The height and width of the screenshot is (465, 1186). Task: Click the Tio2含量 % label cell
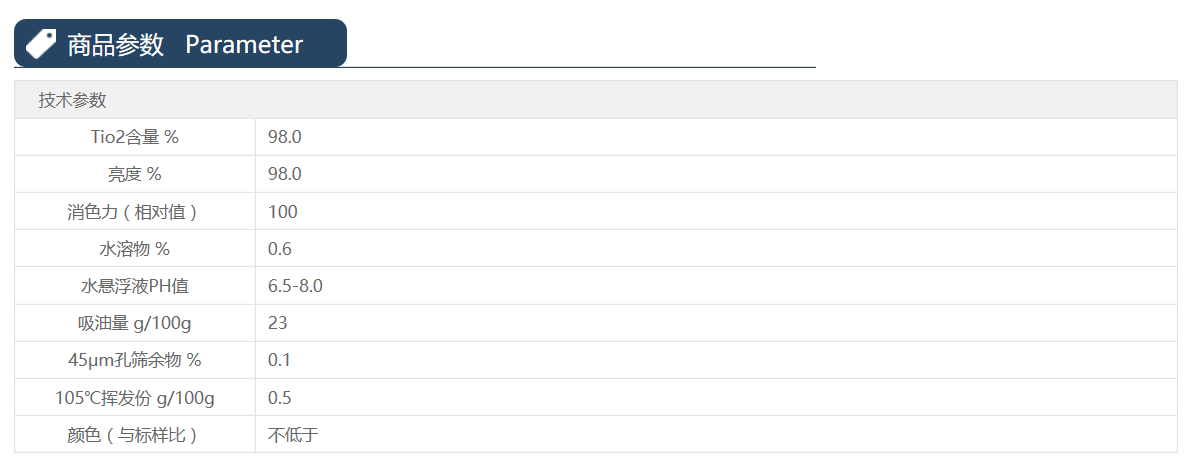point(135,137)
